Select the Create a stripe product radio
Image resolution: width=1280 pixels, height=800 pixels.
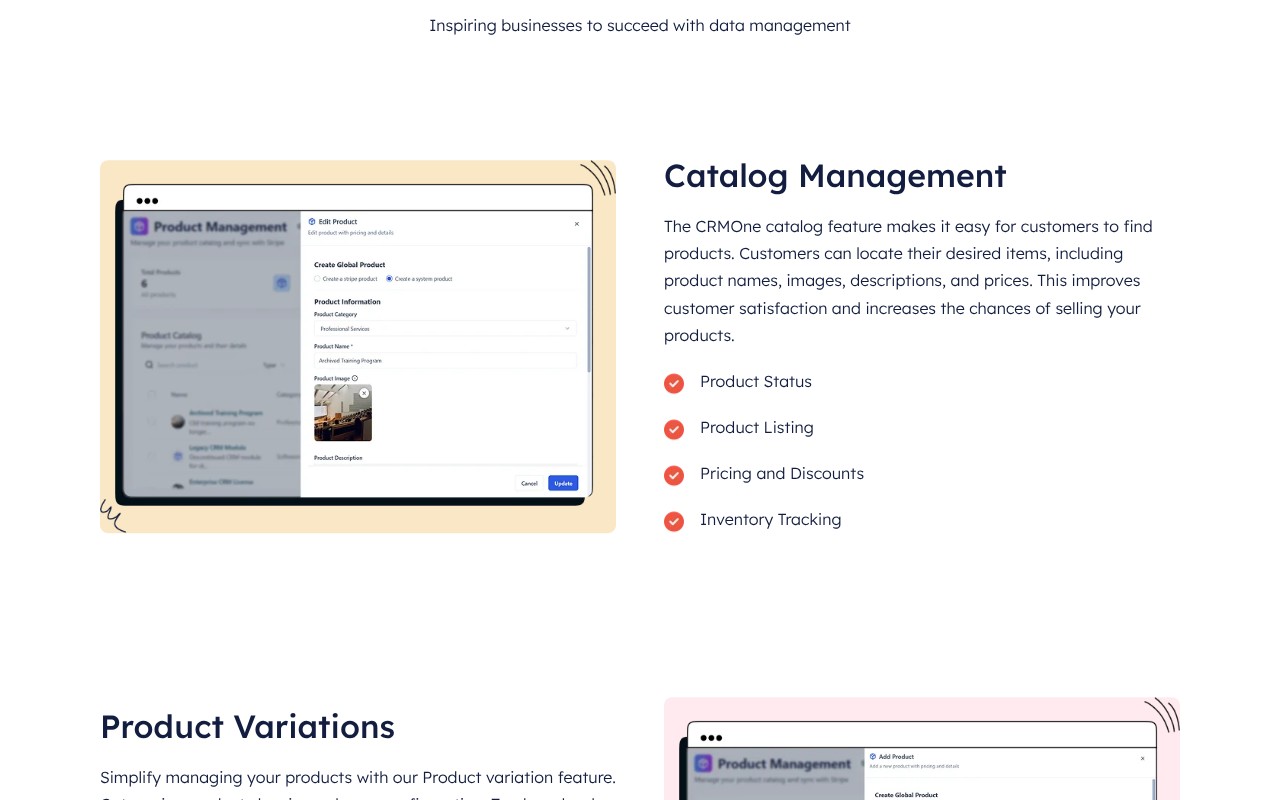[x=317, y=279]
